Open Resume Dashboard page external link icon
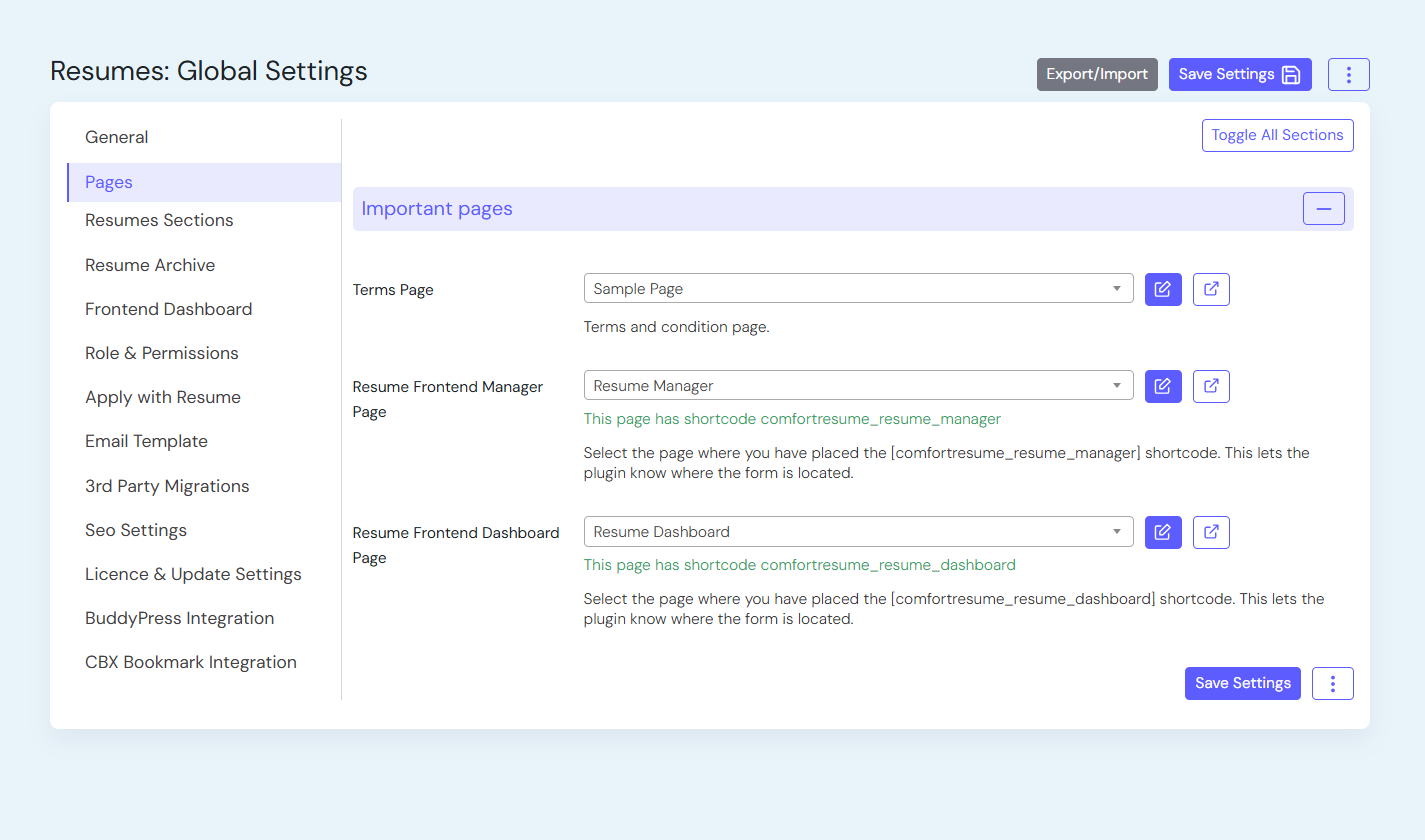The height and width of the screenshot is (840, 1425). [x=1211, y=532]
